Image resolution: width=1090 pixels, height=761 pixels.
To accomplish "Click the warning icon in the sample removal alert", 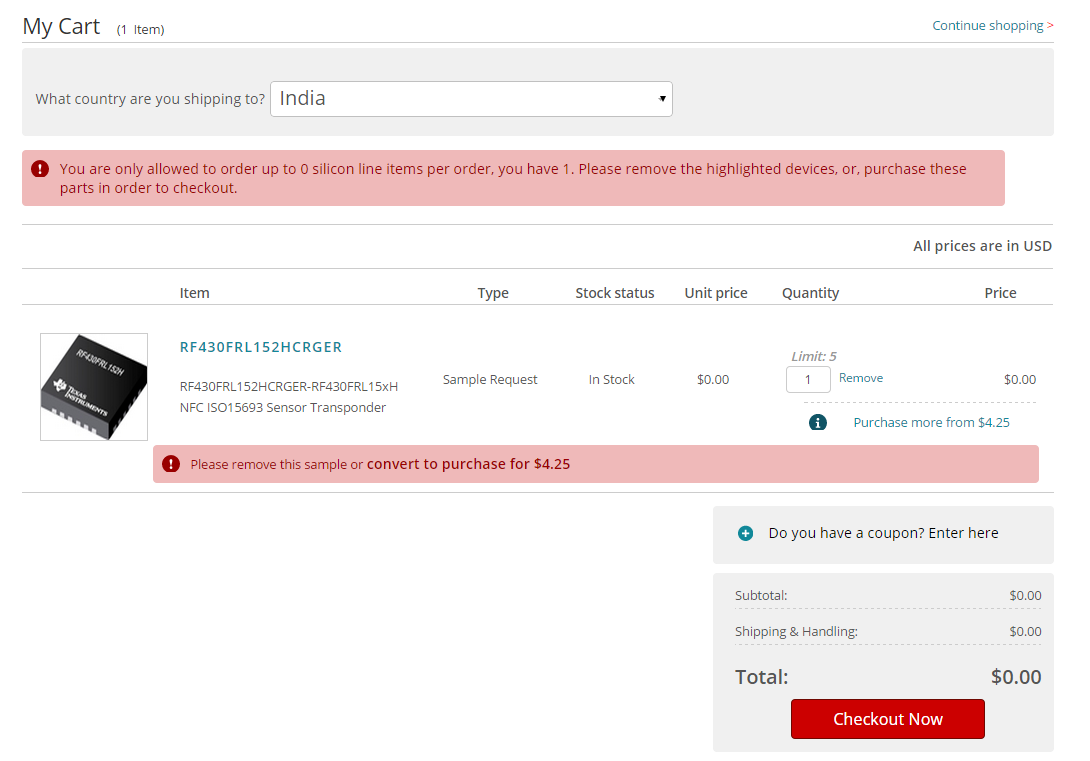I will [x=171, y=464].
